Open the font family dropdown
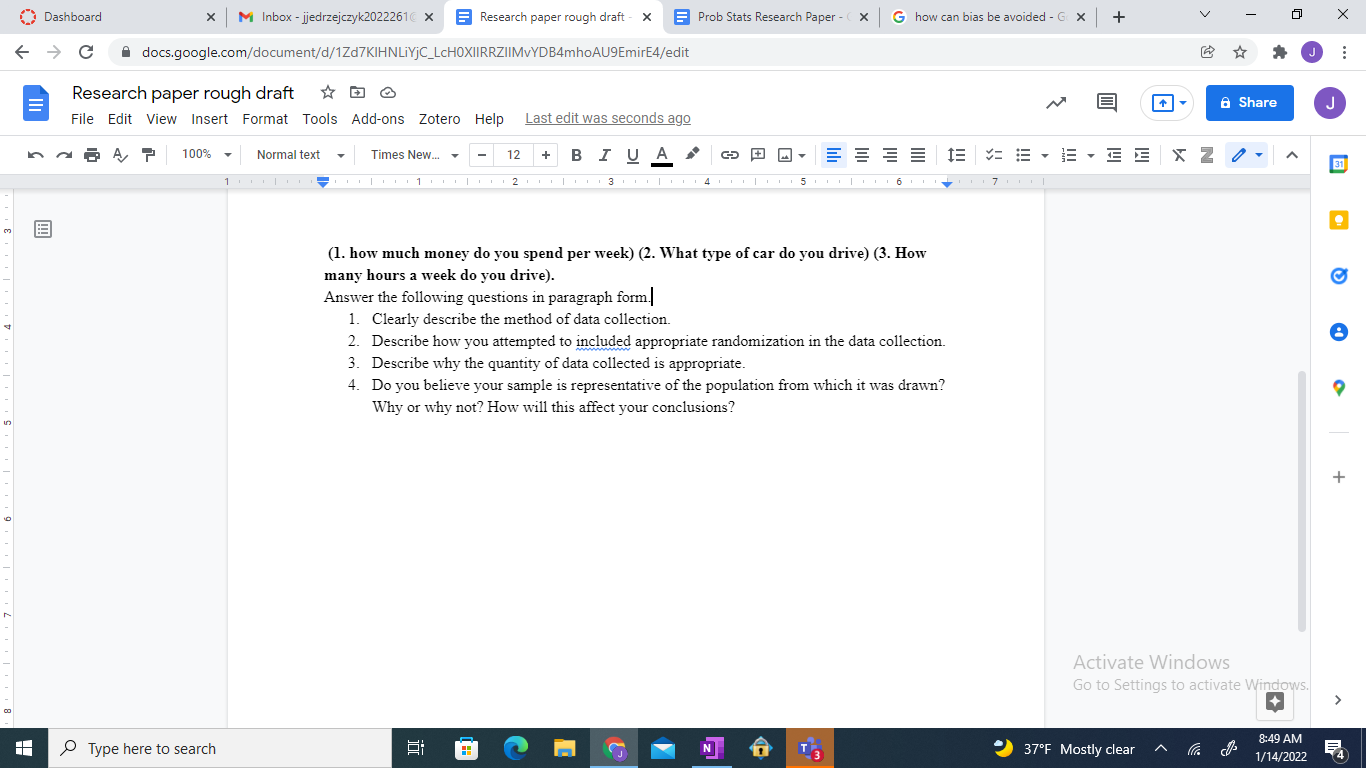This screenshot has width=1366, height=768. (408, 155)
